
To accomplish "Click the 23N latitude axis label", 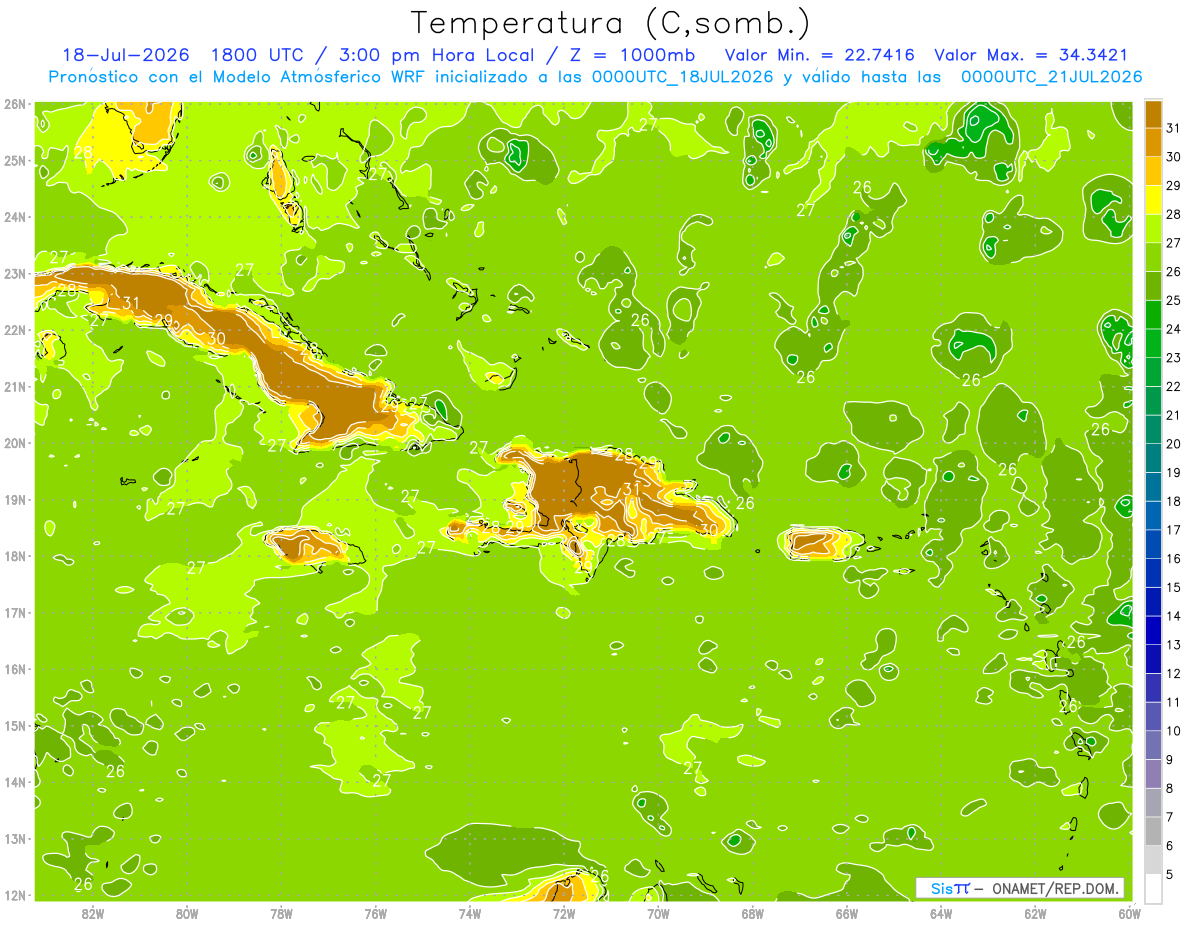I will (14, 273).
